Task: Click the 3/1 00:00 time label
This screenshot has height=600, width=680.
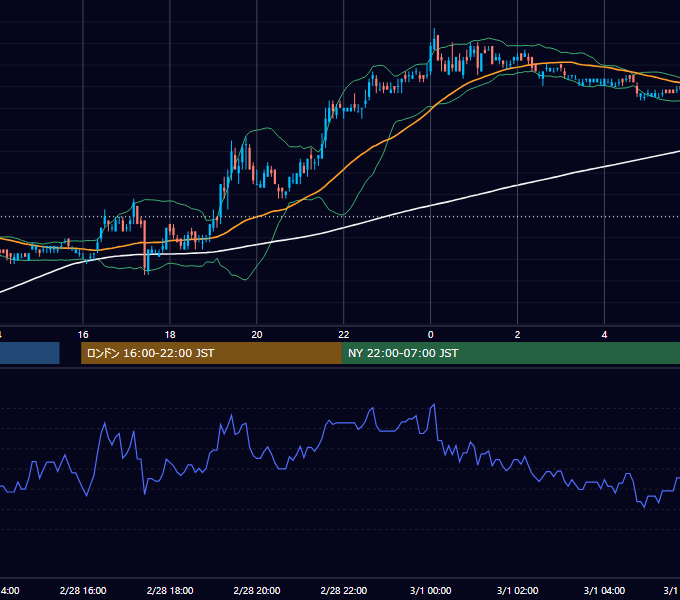Action: click(x=431, y=590)
